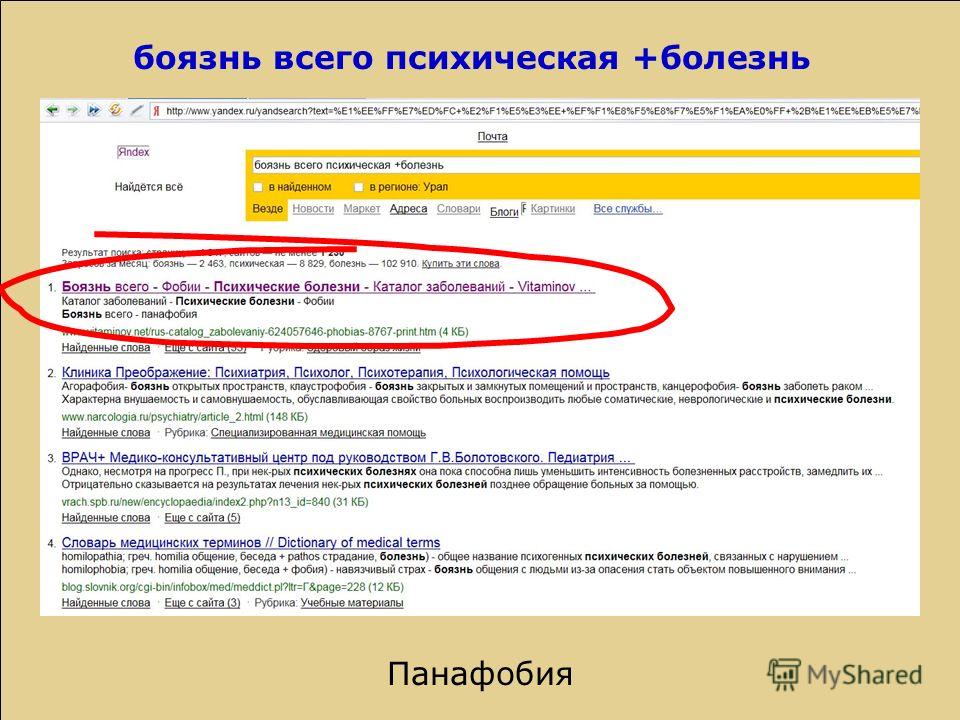Image resolution: width=960 pixels, height=720 pixels.
Task: Switch to the Словари tab
Action: pos(459,209)
